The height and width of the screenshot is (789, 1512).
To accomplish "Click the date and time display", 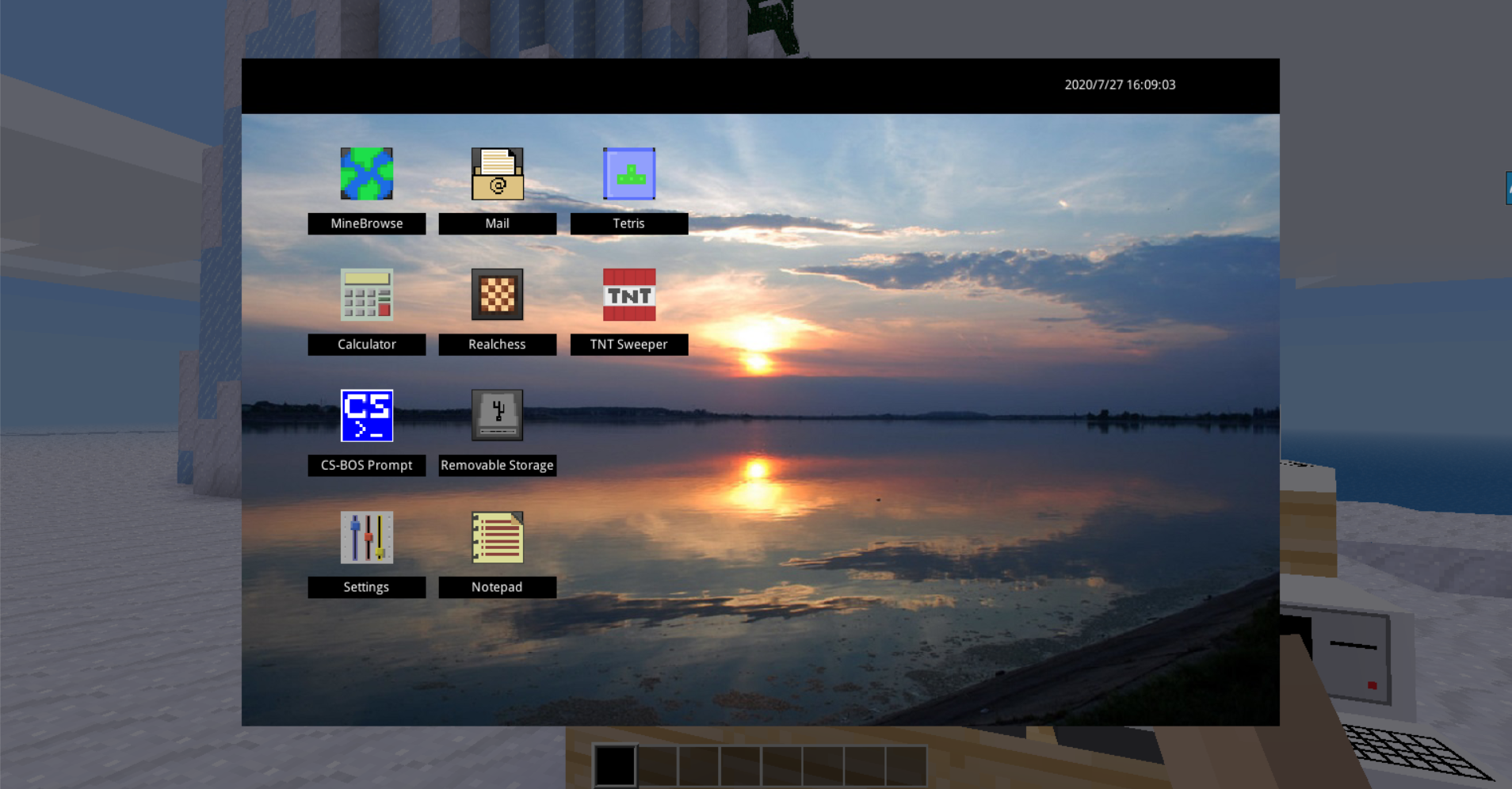I will tap(1119, 85).
